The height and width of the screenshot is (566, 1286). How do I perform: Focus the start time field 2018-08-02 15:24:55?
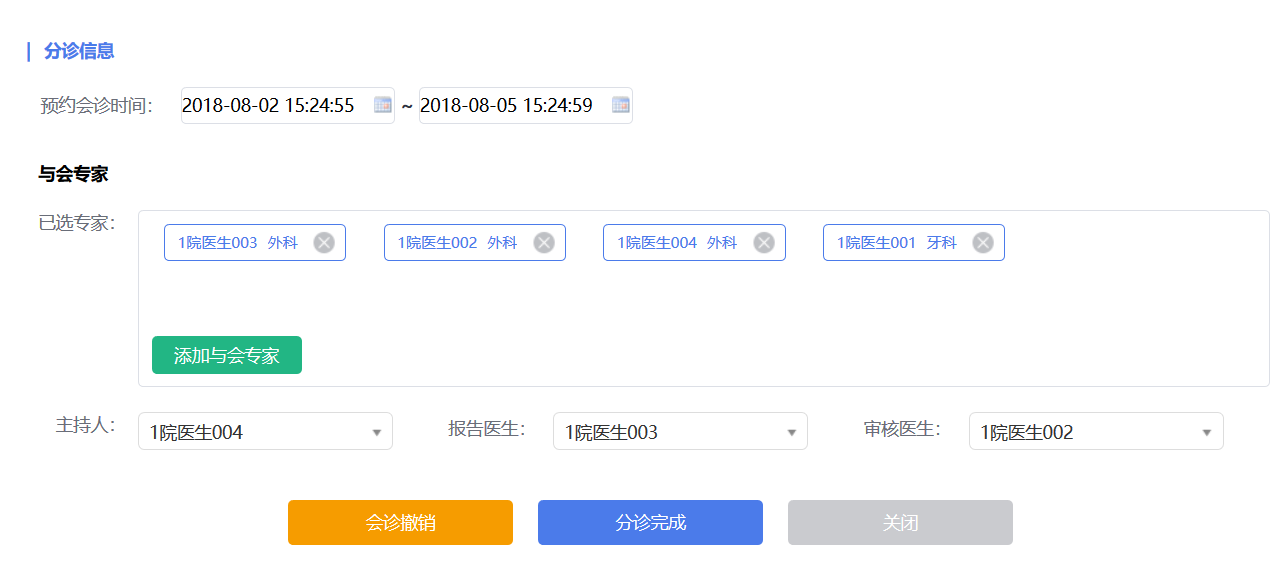pyautogui.click(x=270, y=105)
